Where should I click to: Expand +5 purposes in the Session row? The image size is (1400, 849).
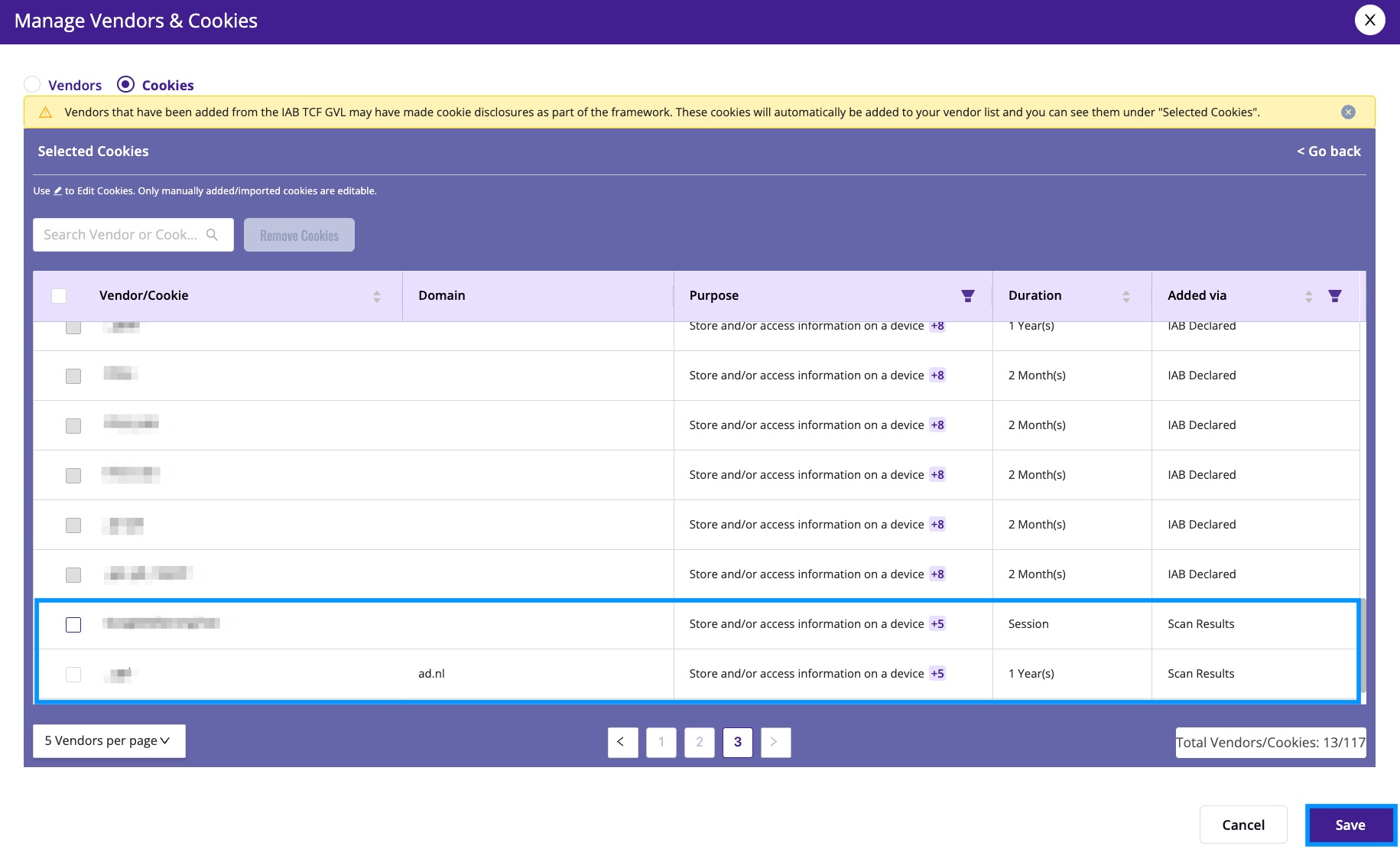[937, 624]
